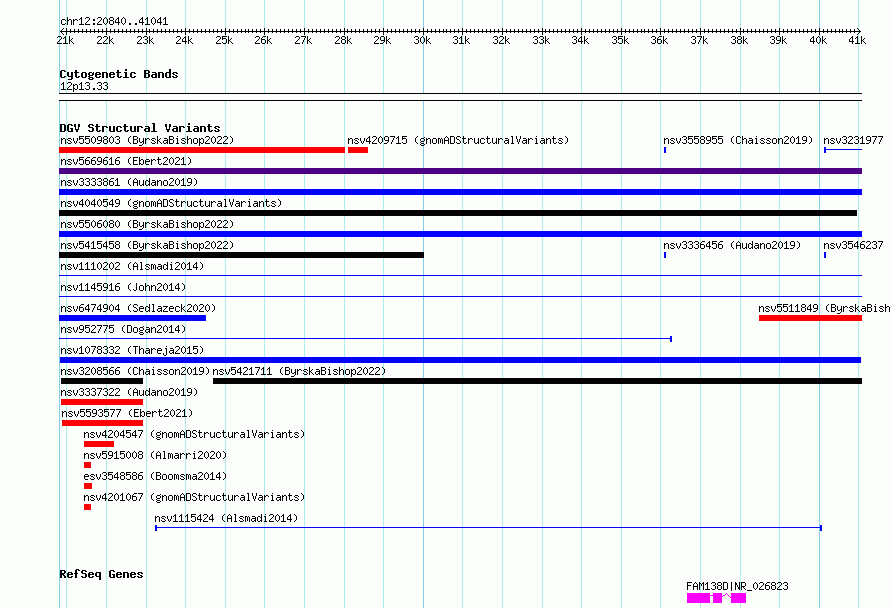The height and width of the screenshot is (608, 890).
Task: Select the black nsv5421711 variant bar
Action: tap(538, 381)
